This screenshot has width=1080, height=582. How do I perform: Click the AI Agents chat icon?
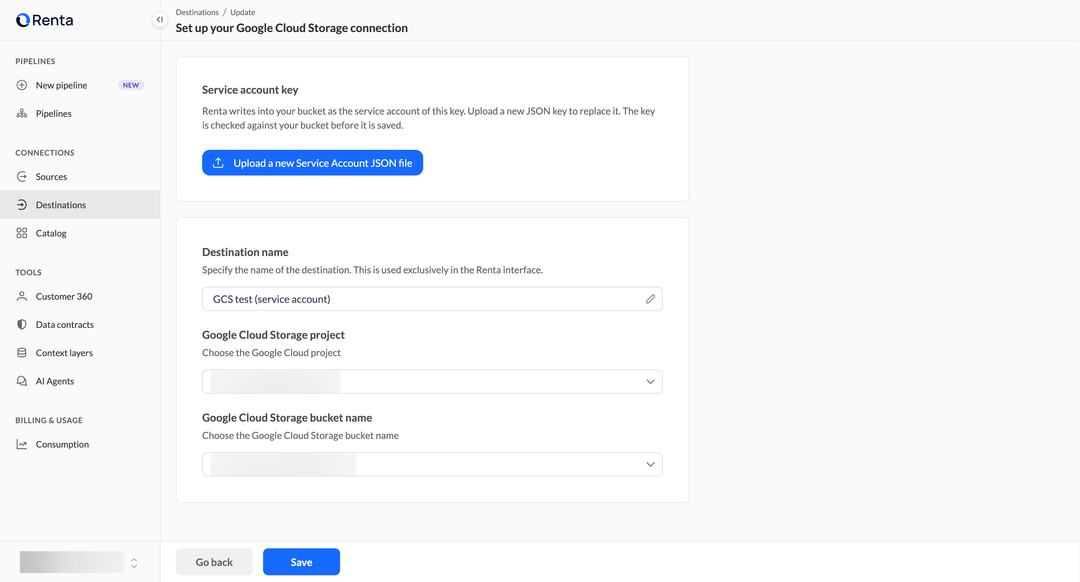click(x=22, y=382)
